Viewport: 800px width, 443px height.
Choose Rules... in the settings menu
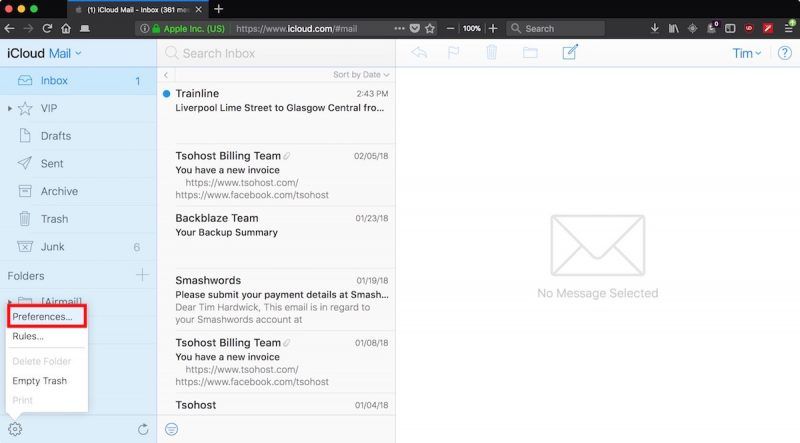point(28,337)
